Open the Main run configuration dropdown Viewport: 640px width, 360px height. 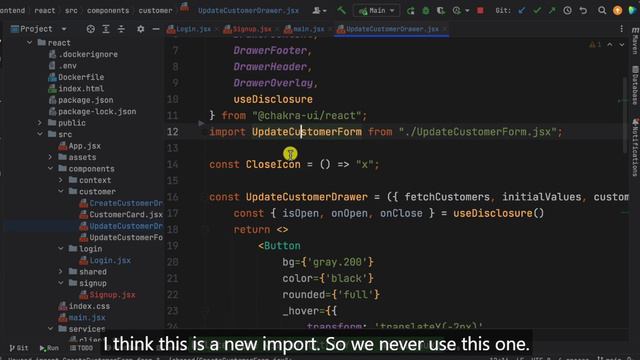pyautogui.click(x=376, y=11)
